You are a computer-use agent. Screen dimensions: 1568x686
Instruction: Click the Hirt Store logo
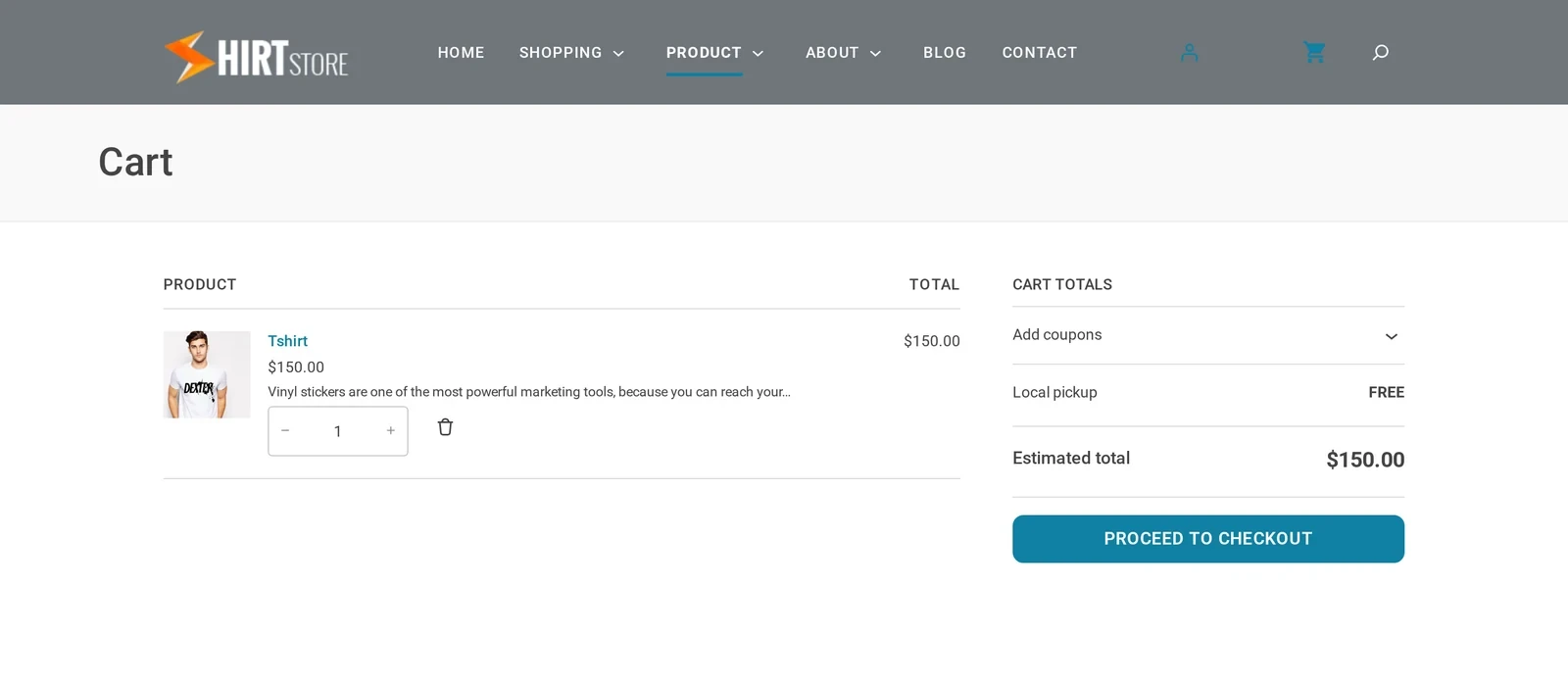(x=256, y=56)
